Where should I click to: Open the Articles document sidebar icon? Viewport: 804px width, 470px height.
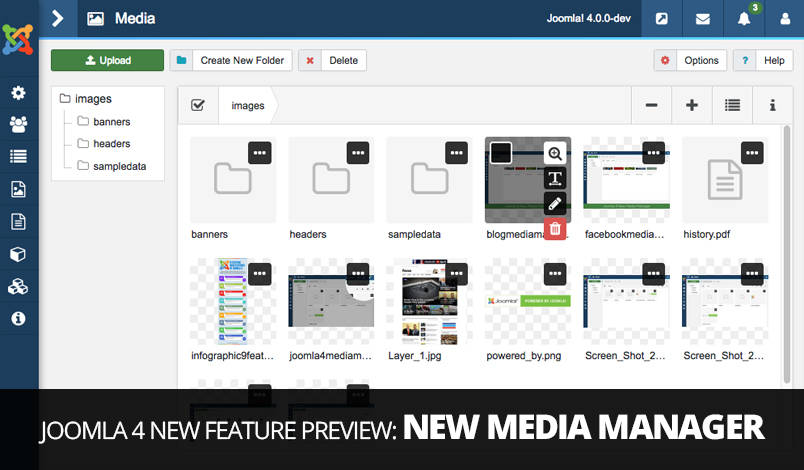18,221
